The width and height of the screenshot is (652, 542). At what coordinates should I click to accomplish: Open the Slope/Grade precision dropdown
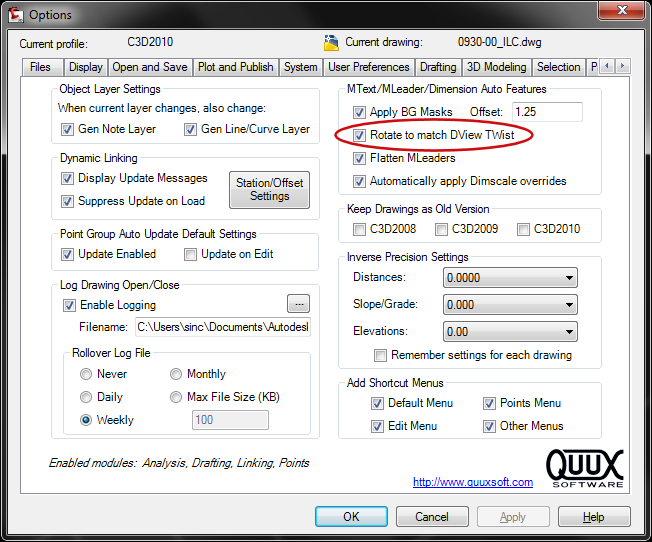510,305
